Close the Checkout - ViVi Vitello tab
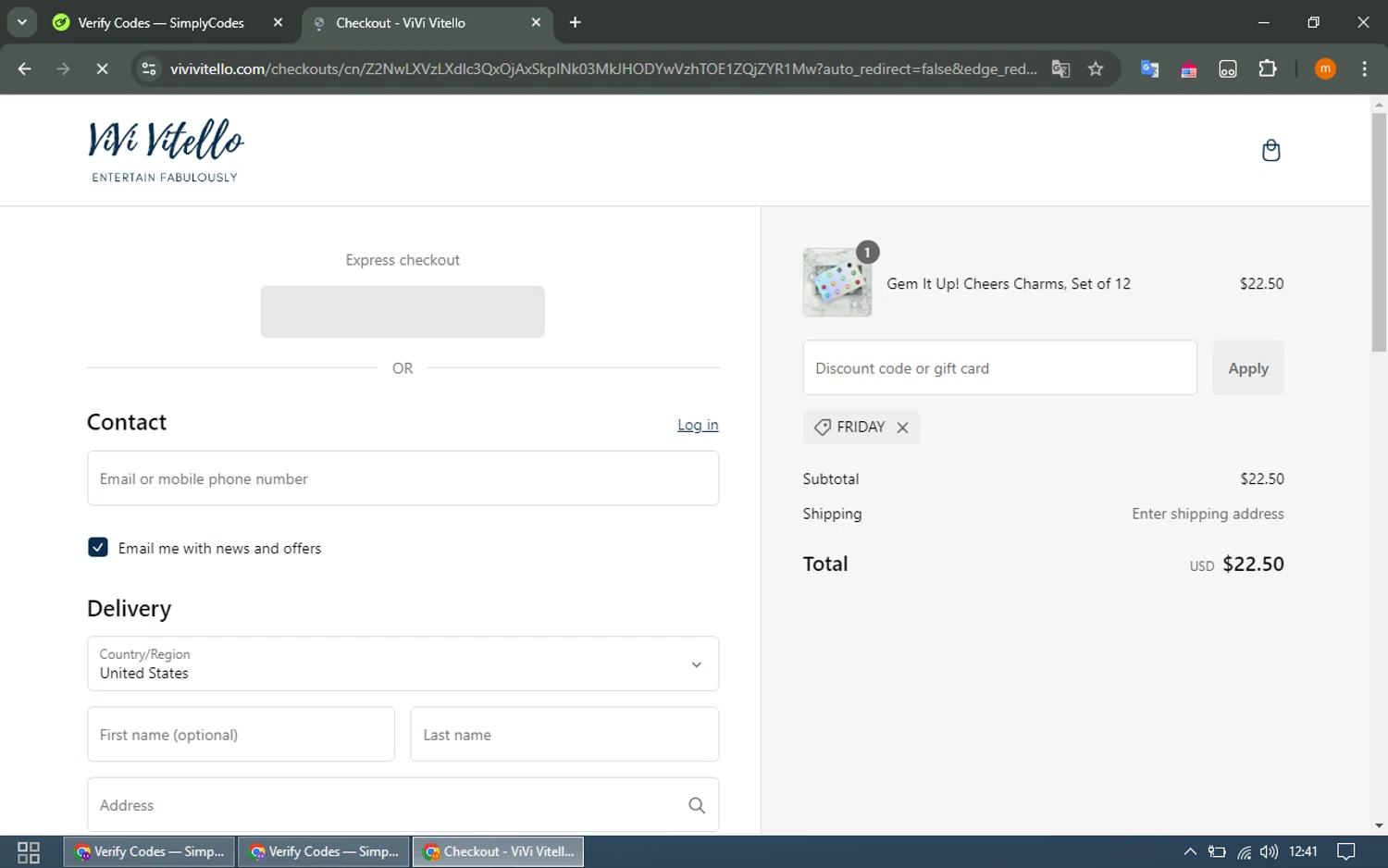Viewport: 1388px width, 868px height. pos(536,22)
